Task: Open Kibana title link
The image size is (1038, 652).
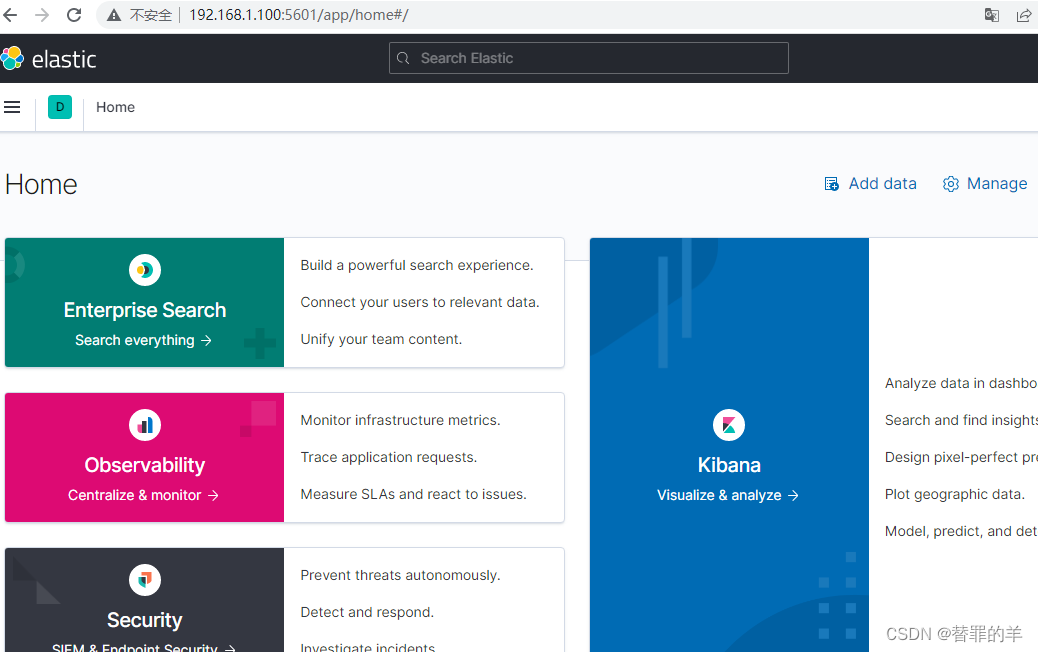Action: [729, 465]
